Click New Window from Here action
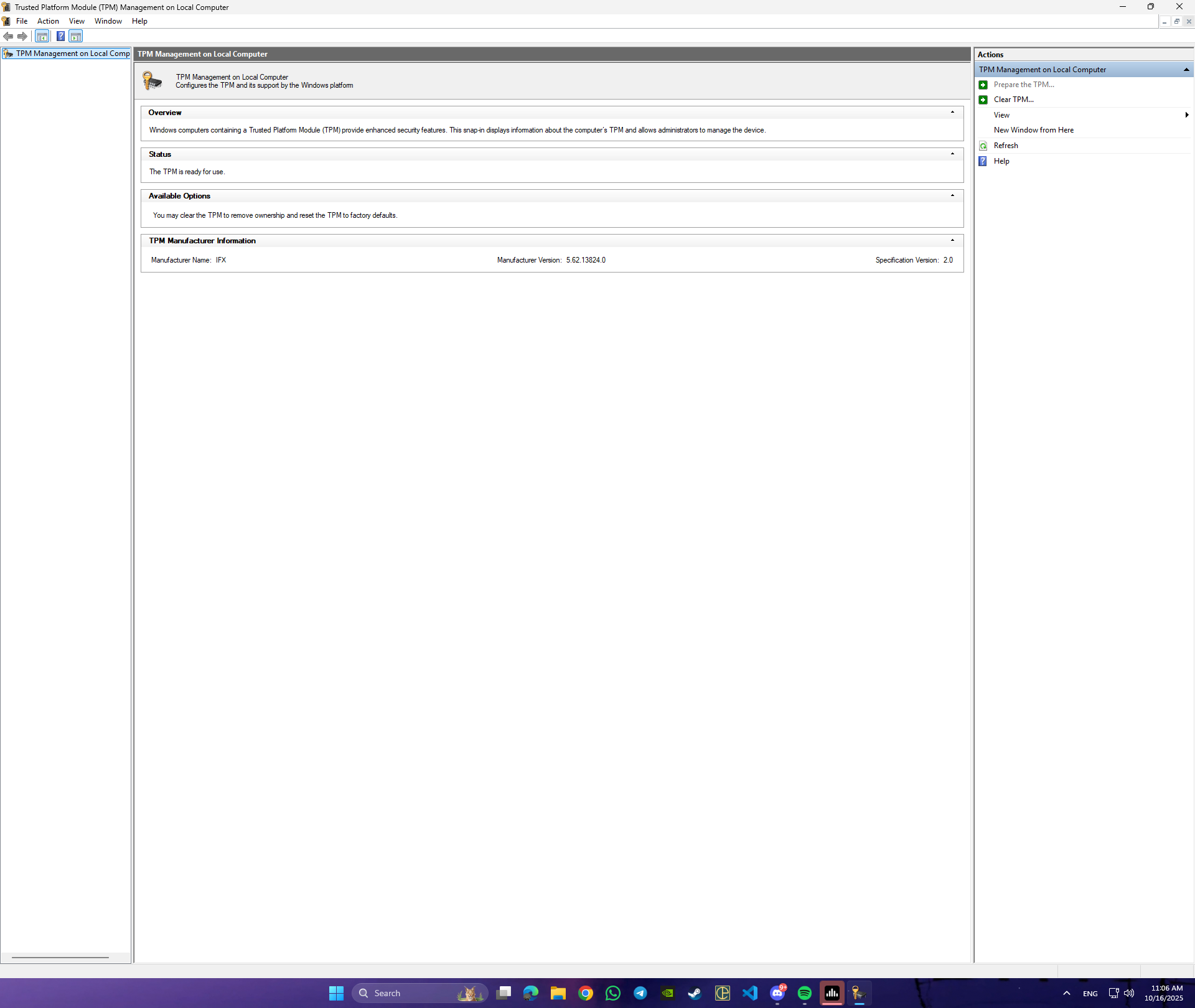 pyautogui.click(x=1033, y=130)
